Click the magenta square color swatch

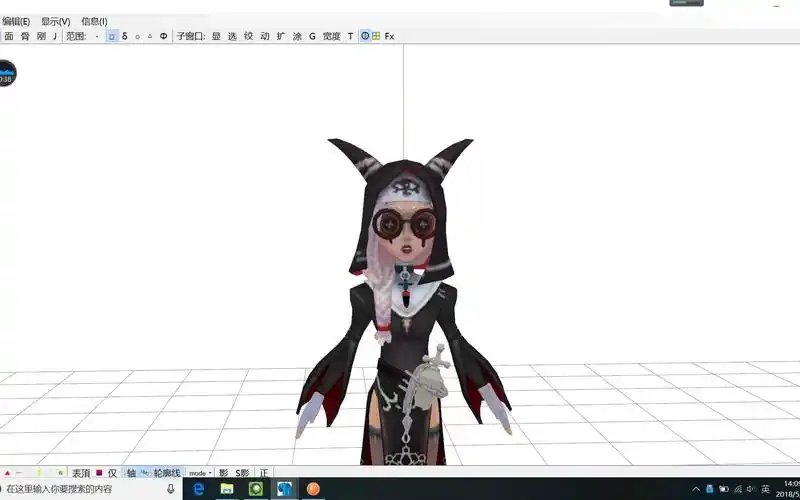(x=99, y=472)
